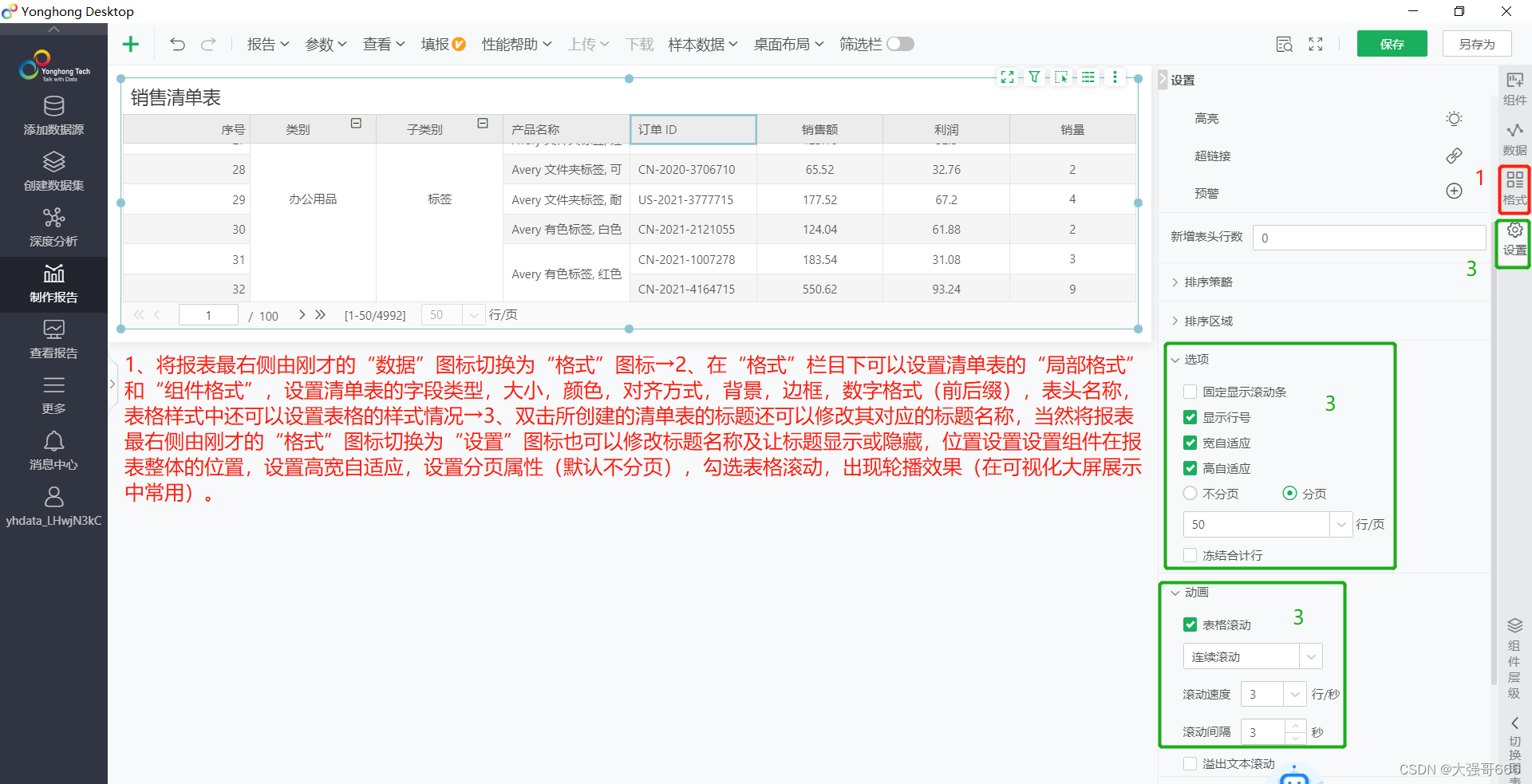
Task: Open the preview report icon in toolbar
Action: pyautogui.click(x=1284, y=45)
